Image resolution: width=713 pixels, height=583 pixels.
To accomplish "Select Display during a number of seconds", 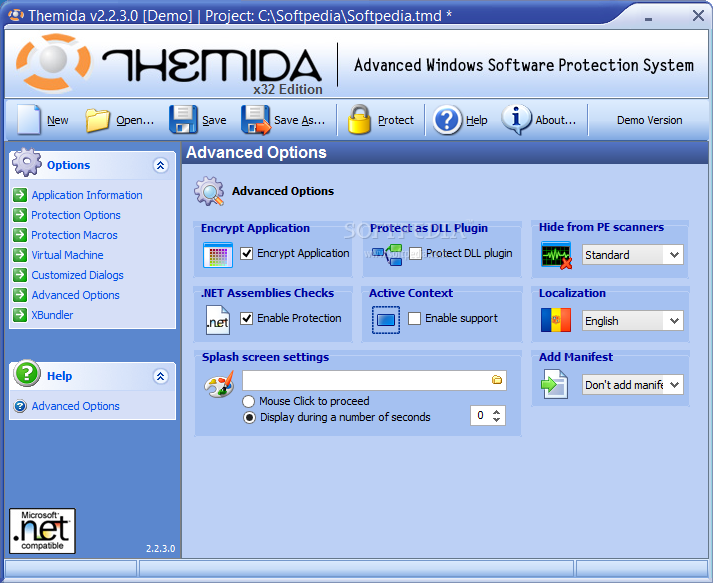I will (249, 417).
